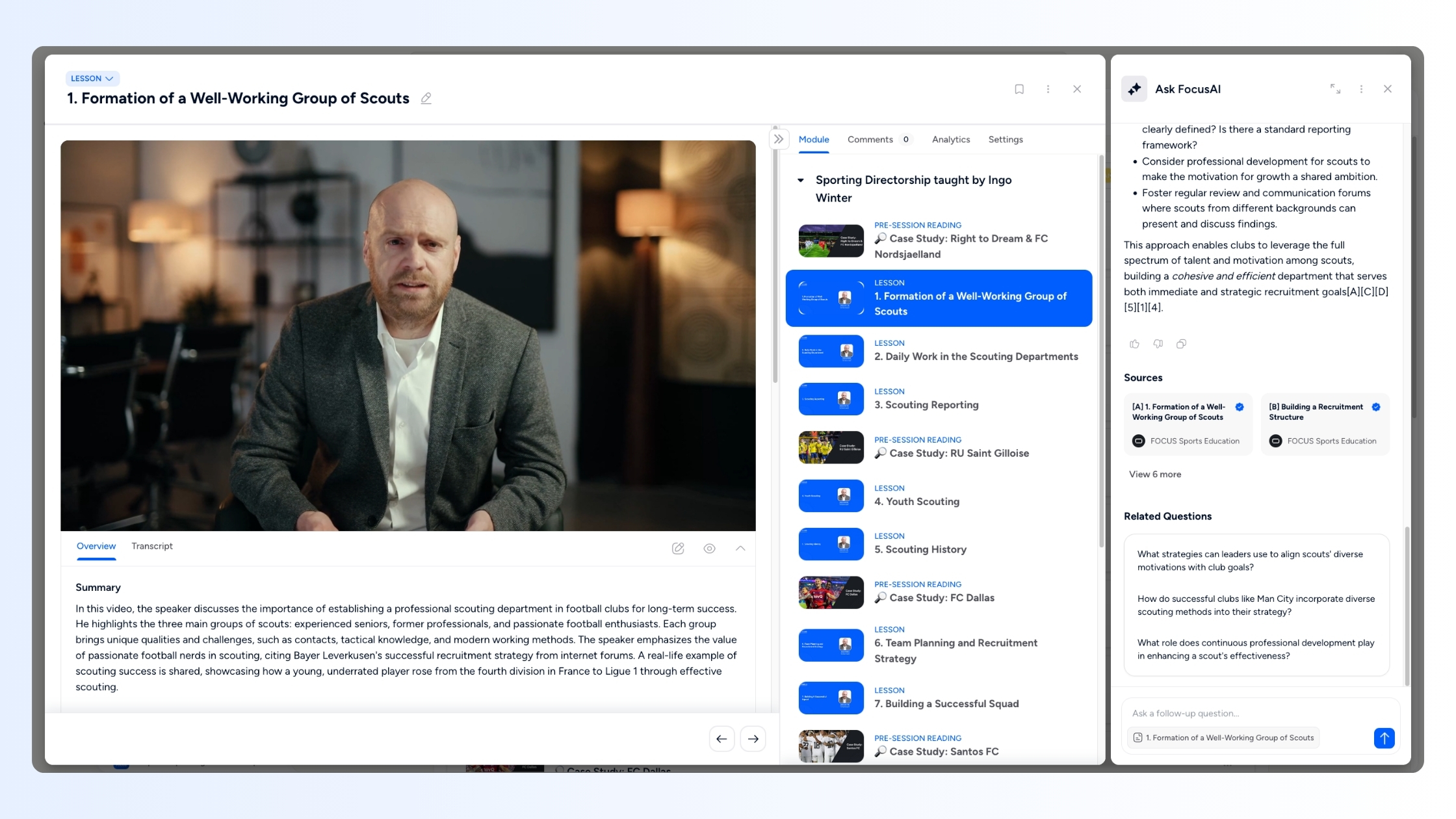Screen dimensions: 1456x819
Task: Toggle overview visibility eye icon
Action: coord(709,549)
